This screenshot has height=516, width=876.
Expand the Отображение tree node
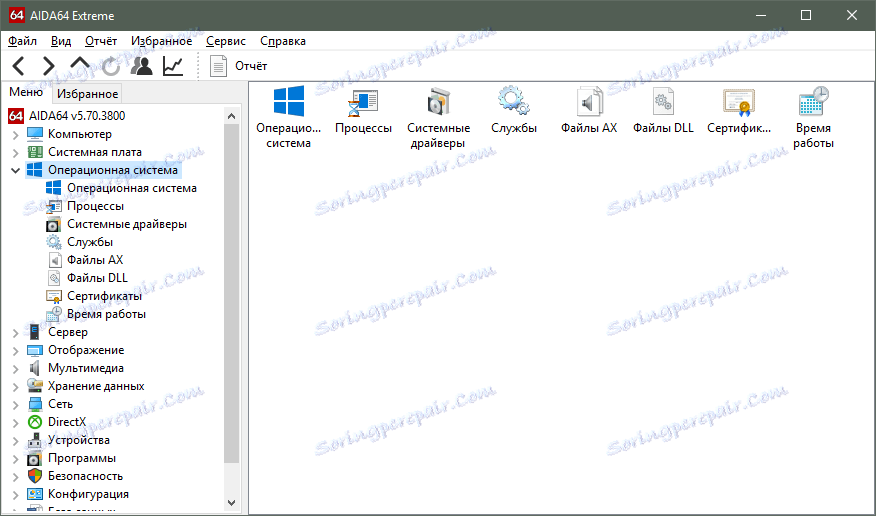16,351
